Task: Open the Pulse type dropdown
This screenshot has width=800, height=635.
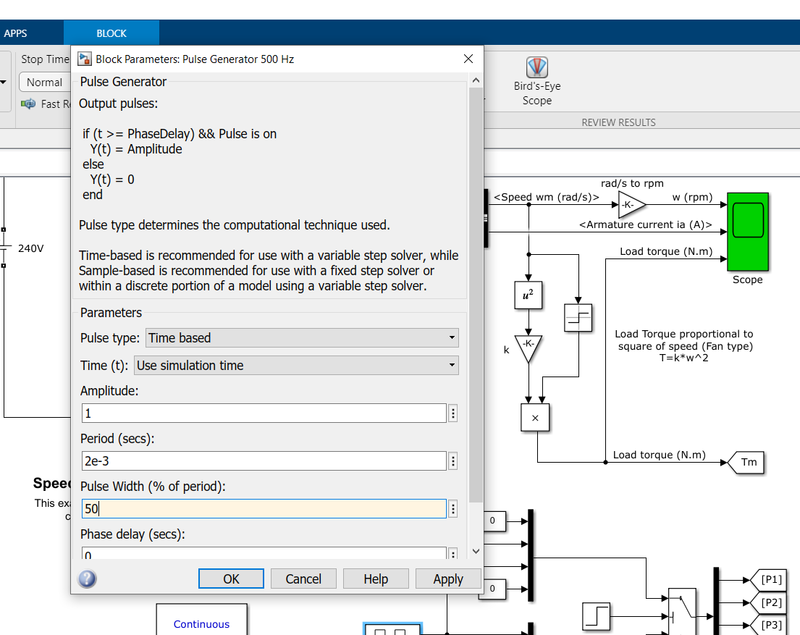Action: pyautogui.click(x=451, y=337)
